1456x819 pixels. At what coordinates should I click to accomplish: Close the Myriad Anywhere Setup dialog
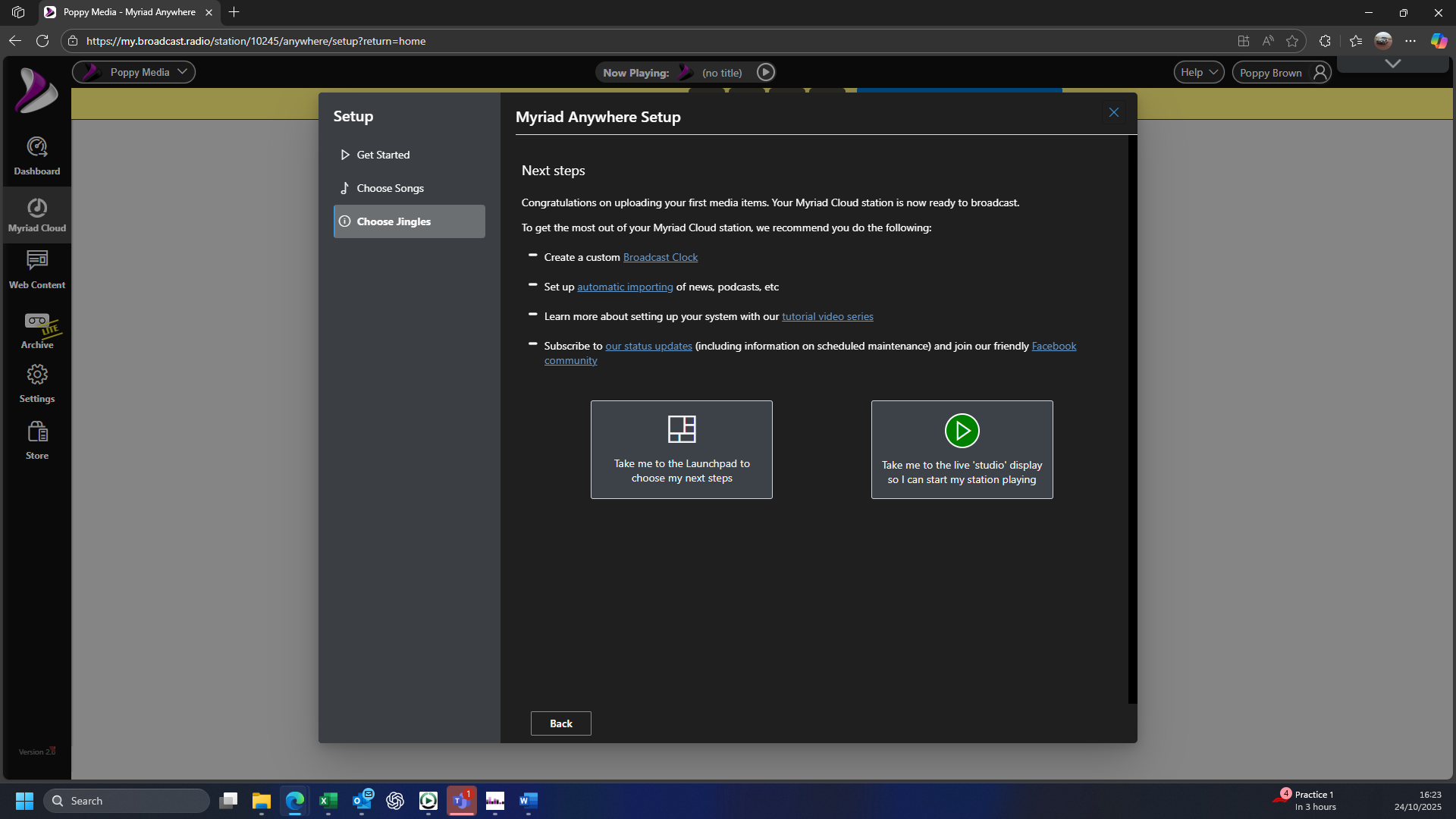[x=1113, y=112]
